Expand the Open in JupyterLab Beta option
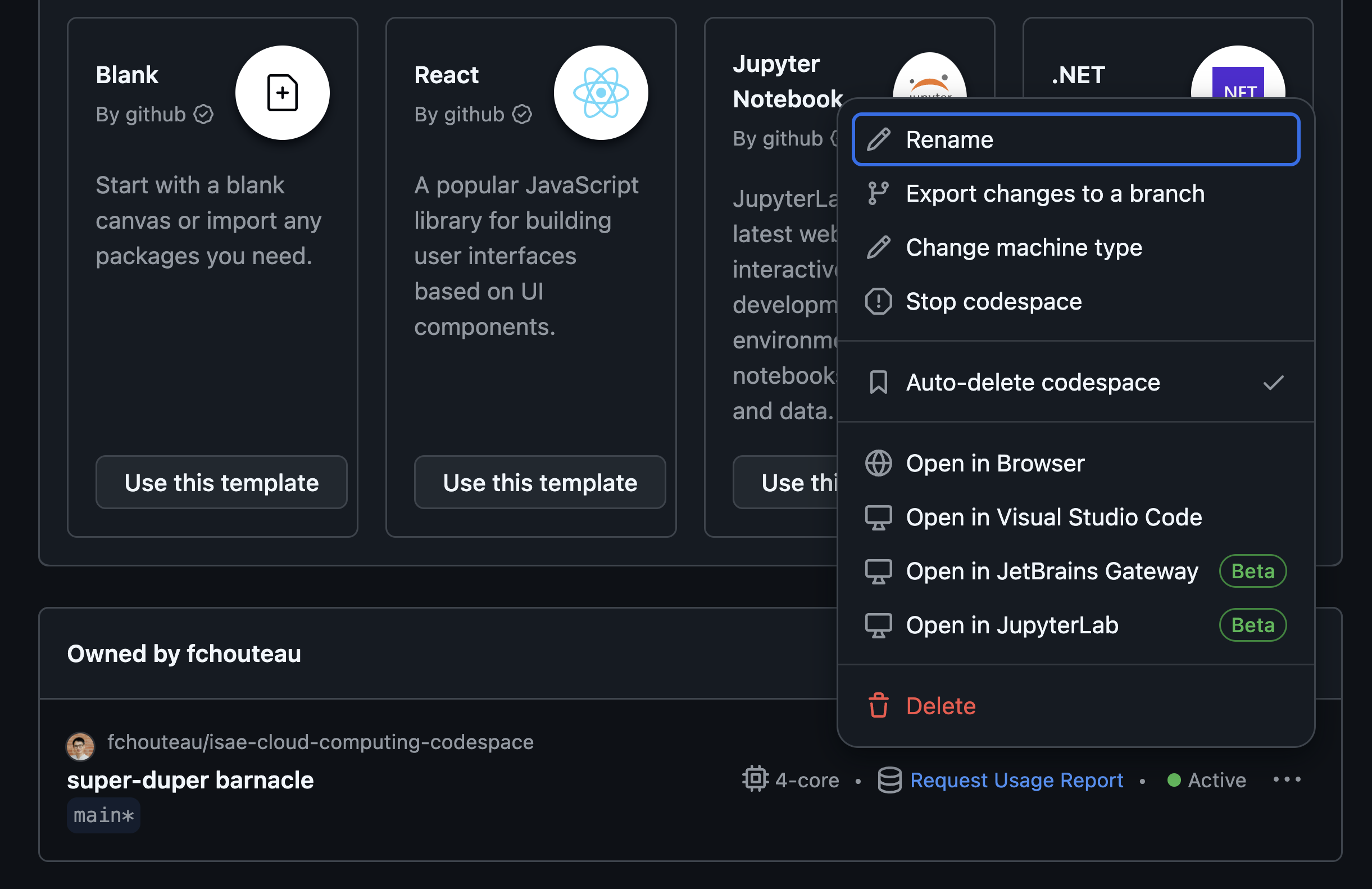 pyautogui.click(x=1074, y=625)
